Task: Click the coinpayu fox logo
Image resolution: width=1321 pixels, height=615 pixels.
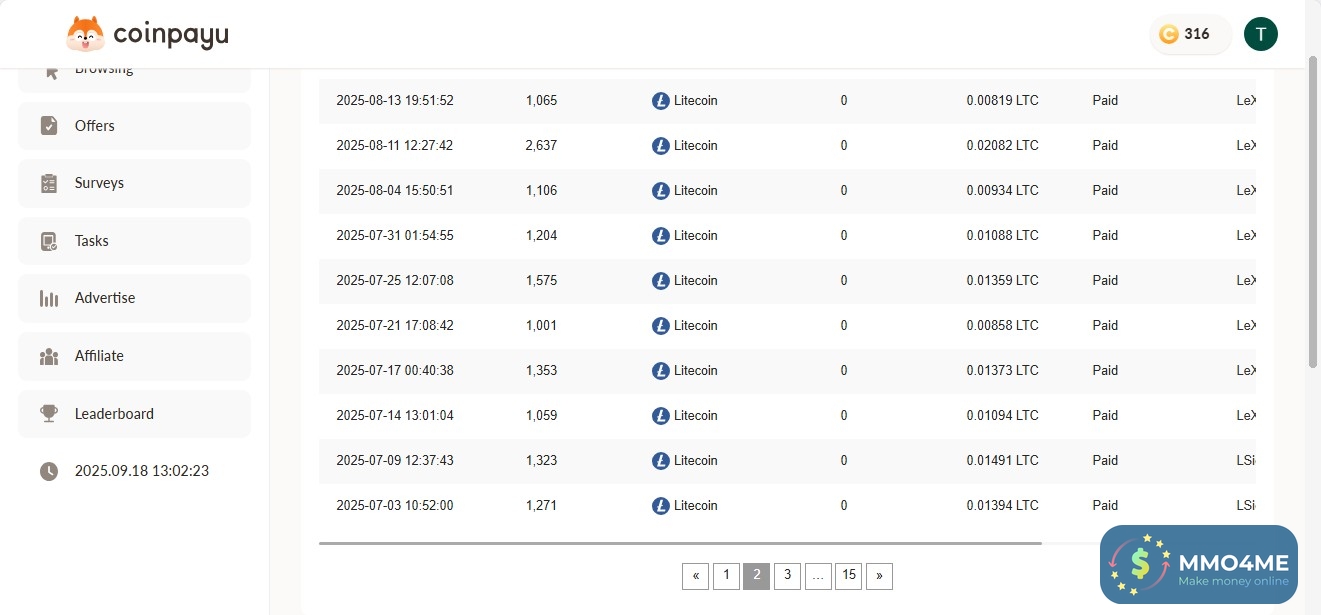Action: [x=85, y=35]
